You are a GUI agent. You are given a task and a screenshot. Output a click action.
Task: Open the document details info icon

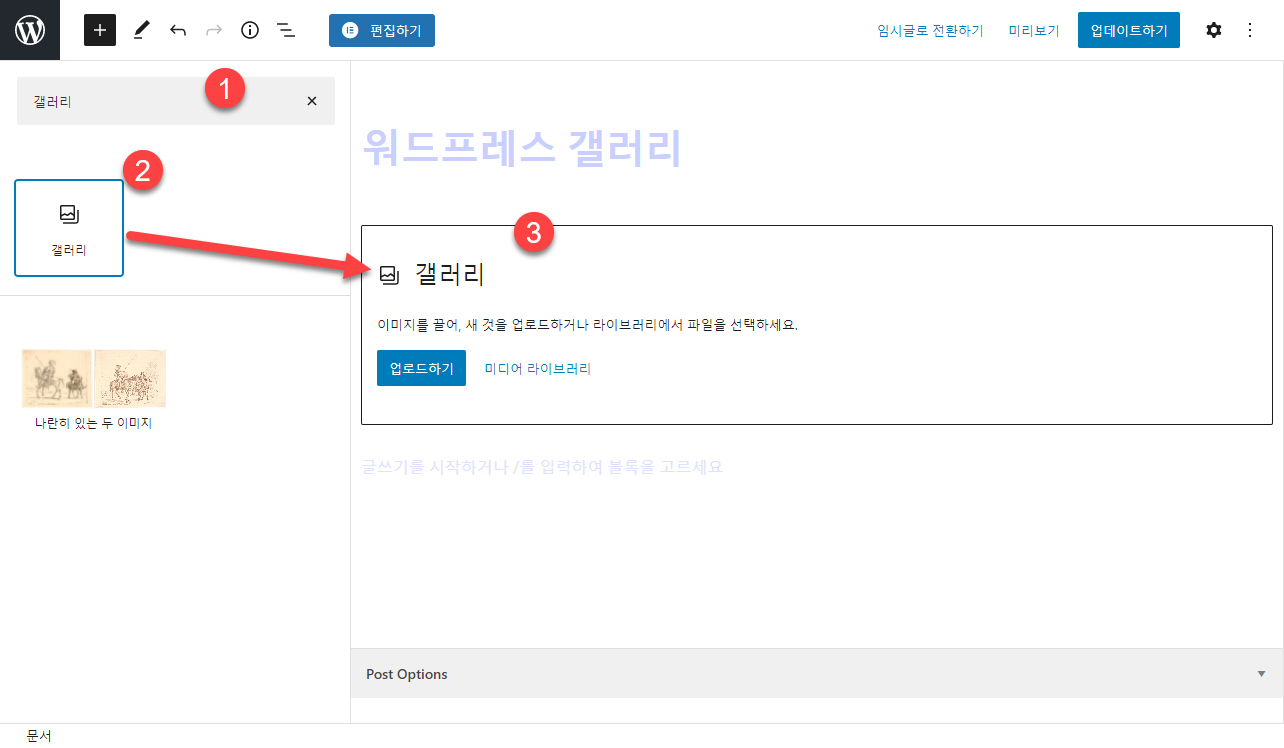250,30
